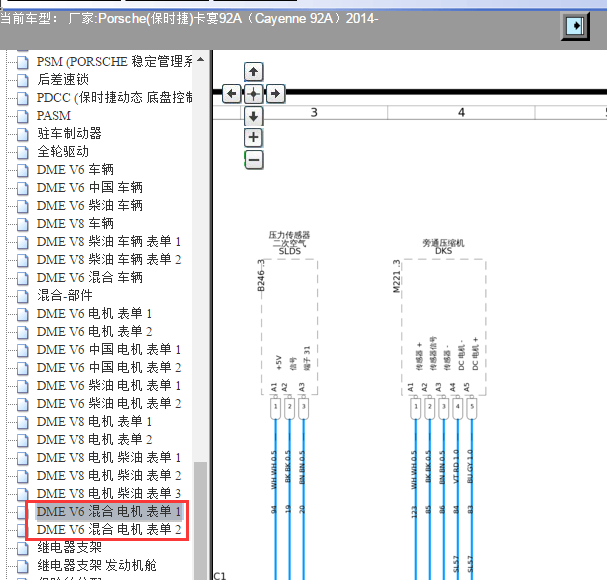
Task: Pan the diagram left with arrow button
Action: [x=231, y=94]
